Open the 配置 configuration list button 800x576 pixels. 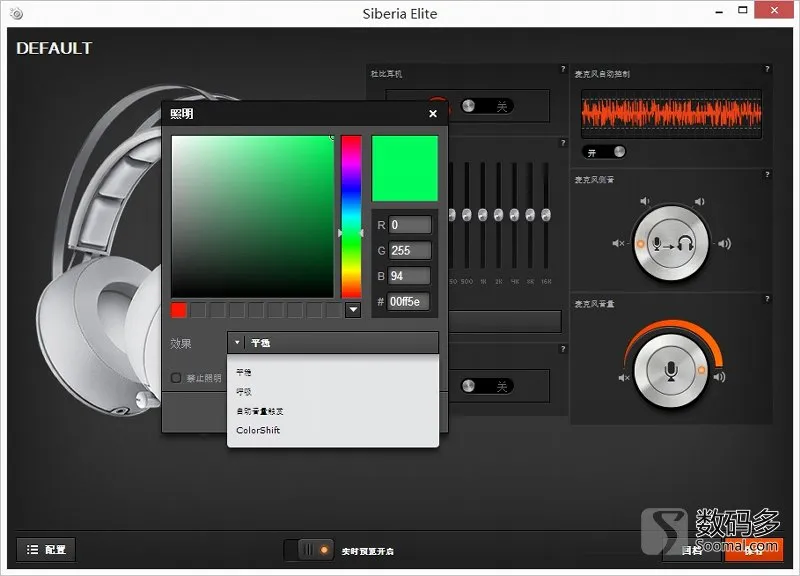pos(46,549)
